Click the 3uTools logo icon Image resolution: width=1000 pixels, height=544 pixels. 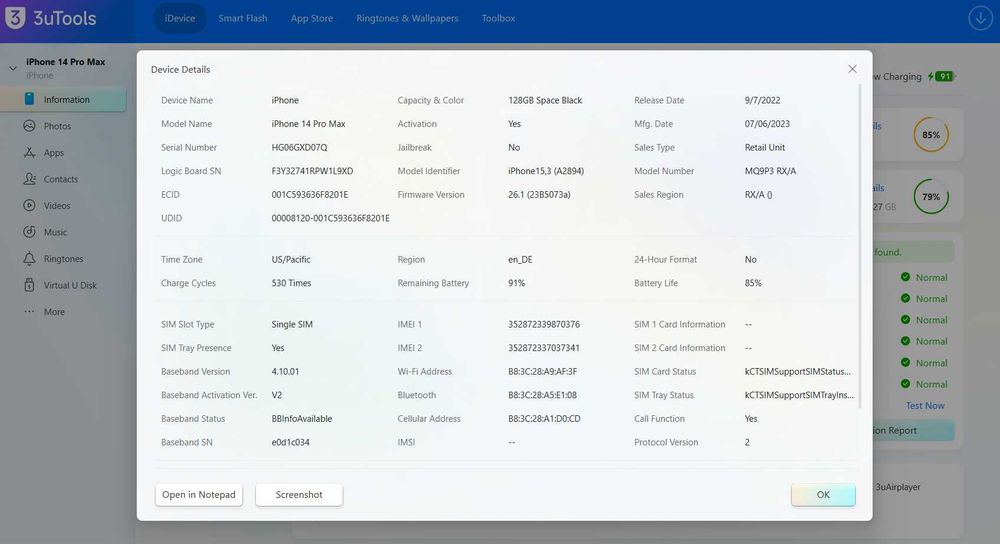click(15, 18)
